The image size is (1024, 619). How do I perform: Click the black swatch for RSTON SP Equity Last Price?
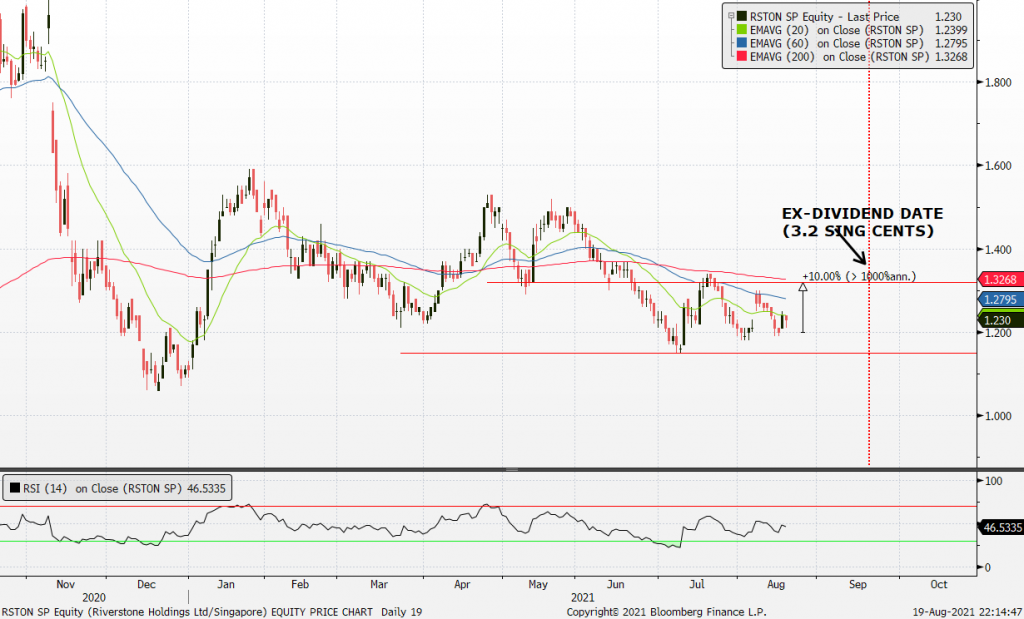tap(741, 17)
